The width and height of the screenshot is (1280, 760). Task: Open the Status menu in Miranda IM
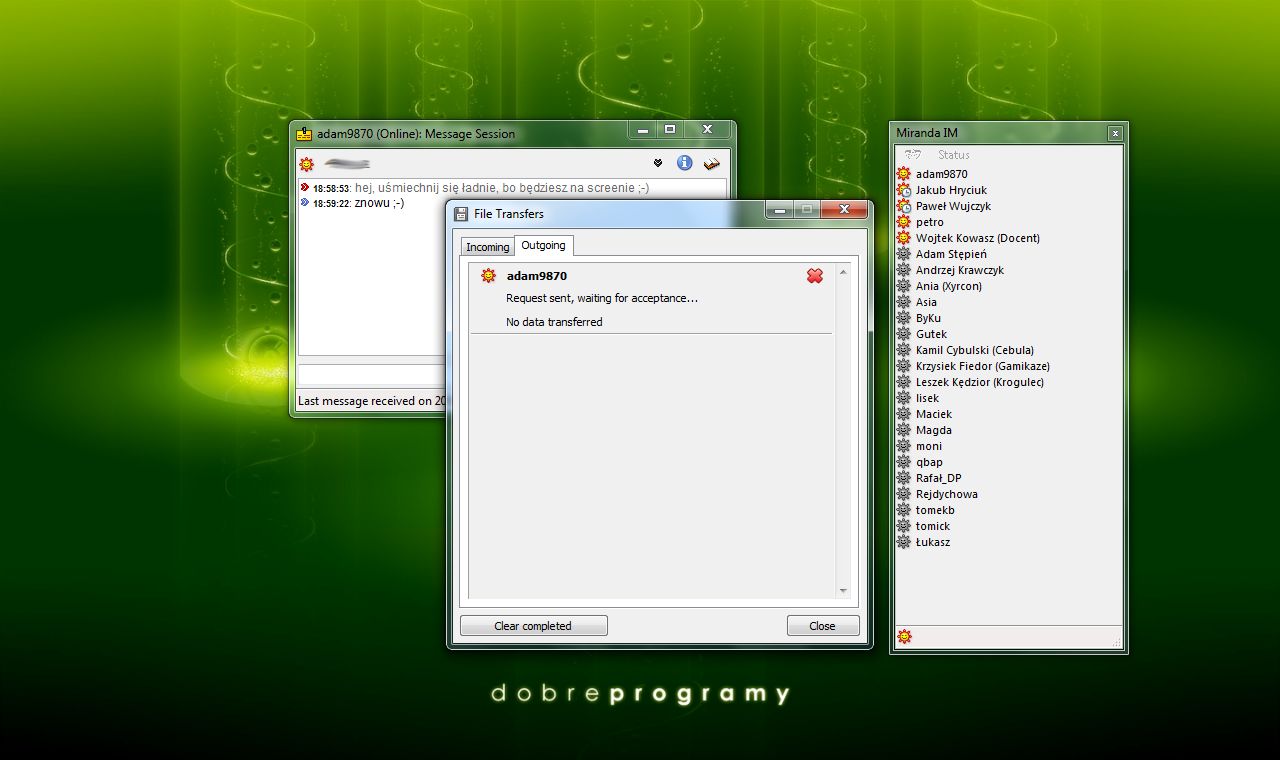[954, 155]
